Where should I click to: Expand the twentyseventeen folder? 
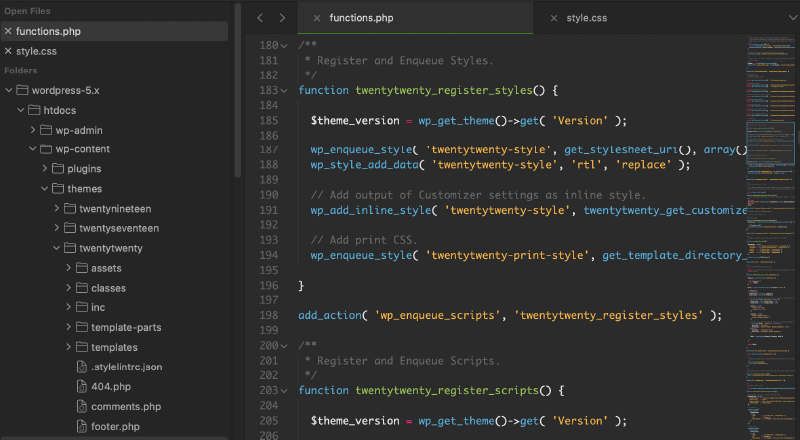pyautogui.click(x=57, y=228)
